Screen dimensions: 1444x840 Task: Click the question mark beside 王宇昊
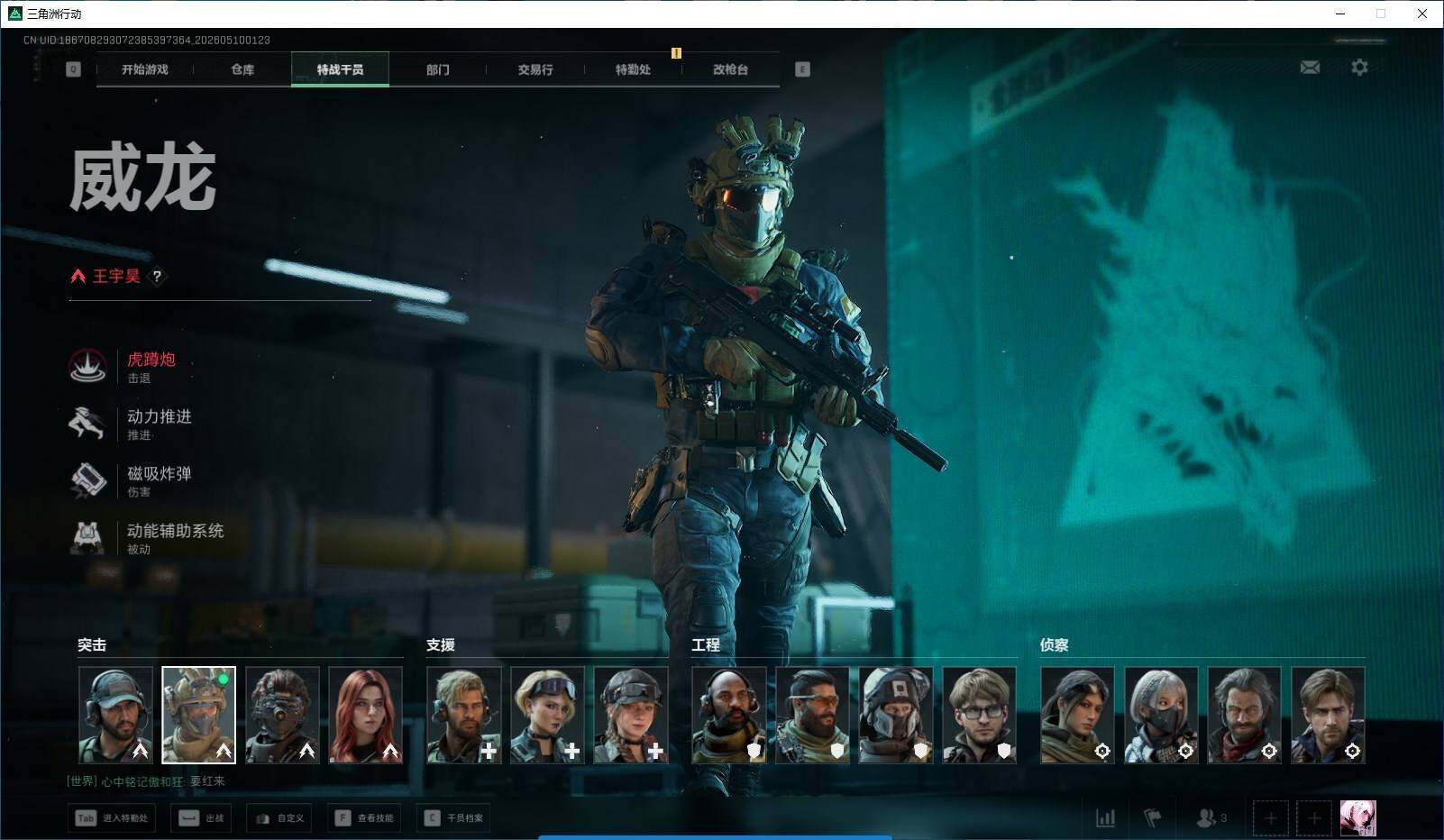pos(157,277)
